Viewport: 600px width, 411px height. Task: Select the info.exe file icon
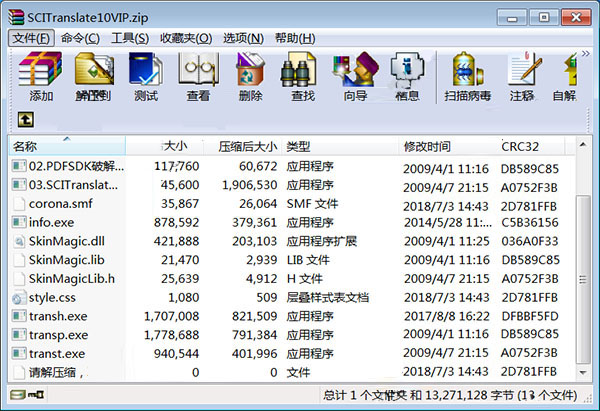19,222
